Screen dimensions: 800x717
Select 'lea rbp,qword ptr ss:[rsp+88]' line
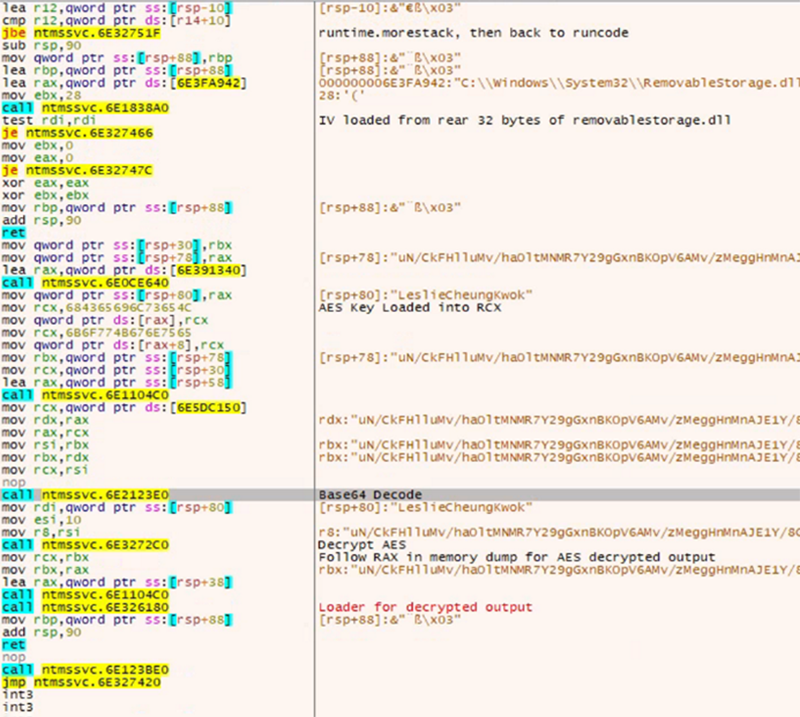117,70
